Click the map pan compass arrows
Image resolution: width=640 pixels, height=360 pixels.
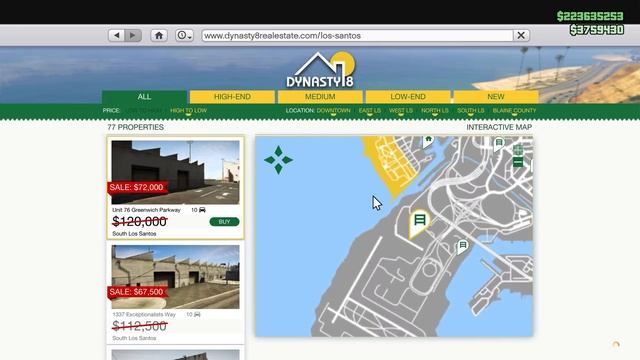(278, 160)
